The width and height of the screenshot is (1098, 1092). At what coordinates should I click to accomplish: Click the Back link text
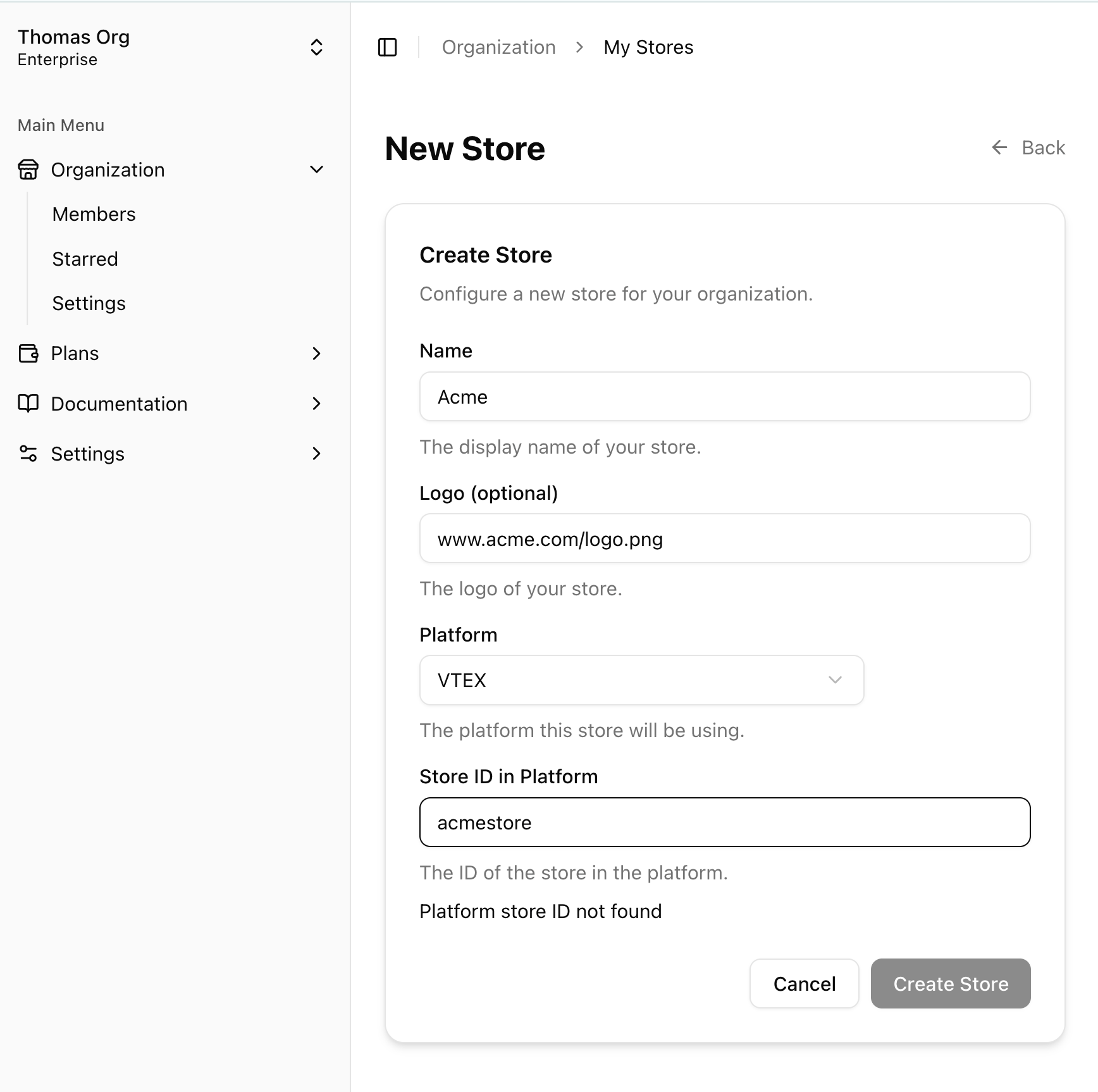coord(1043,147)
